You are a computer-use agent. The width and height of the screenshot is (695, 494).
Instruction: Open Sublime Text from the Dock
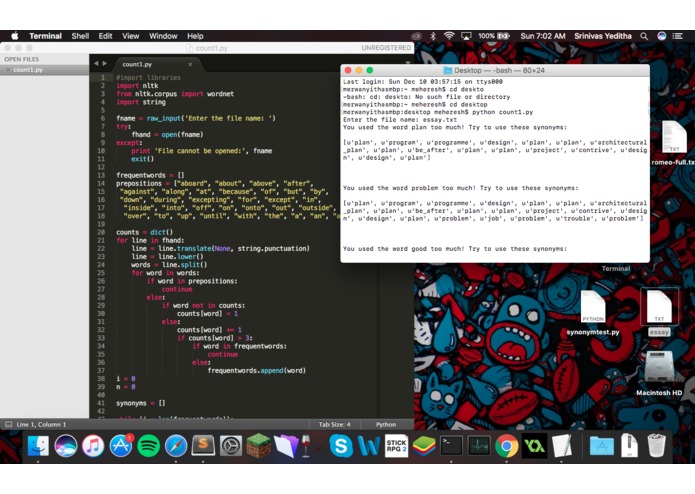point(203,446)
